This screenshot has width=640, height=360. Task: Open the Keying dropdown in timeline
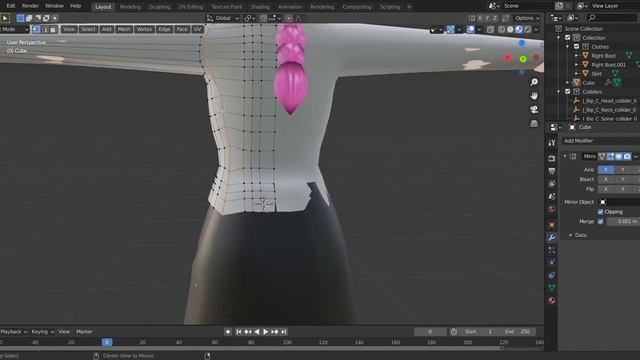(42, 332)
